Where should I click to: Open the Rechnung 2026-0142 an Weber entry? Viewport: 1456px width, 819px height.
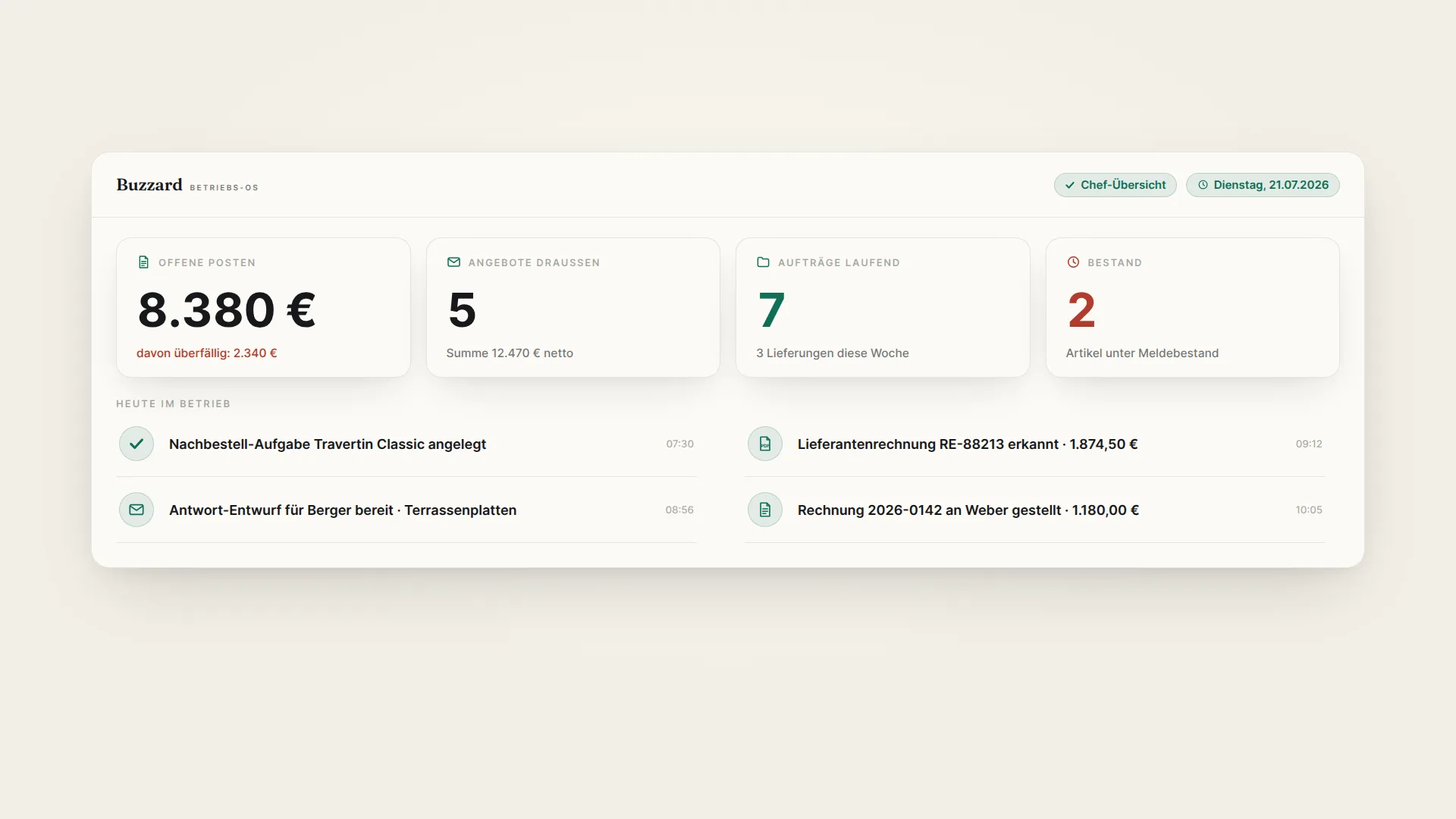(x=1035, y=510)
